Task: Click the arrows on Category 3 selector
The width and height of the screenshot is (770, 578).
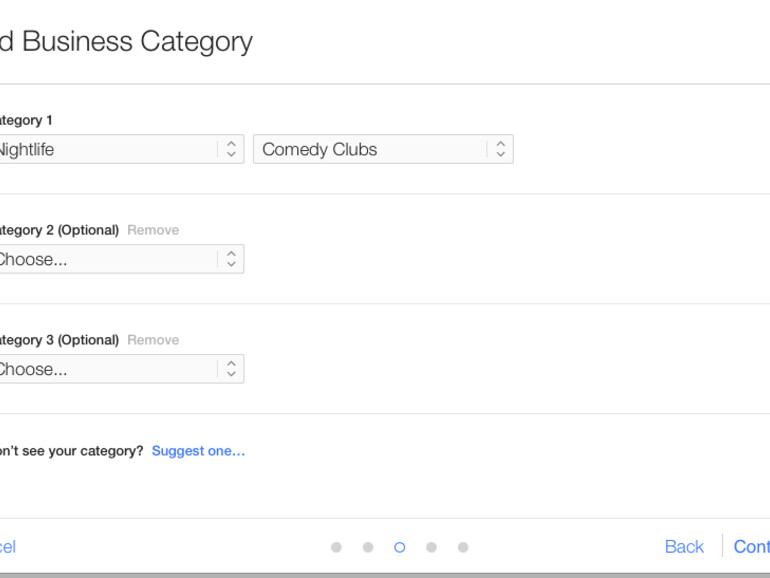Action: (x=231, y=369)
